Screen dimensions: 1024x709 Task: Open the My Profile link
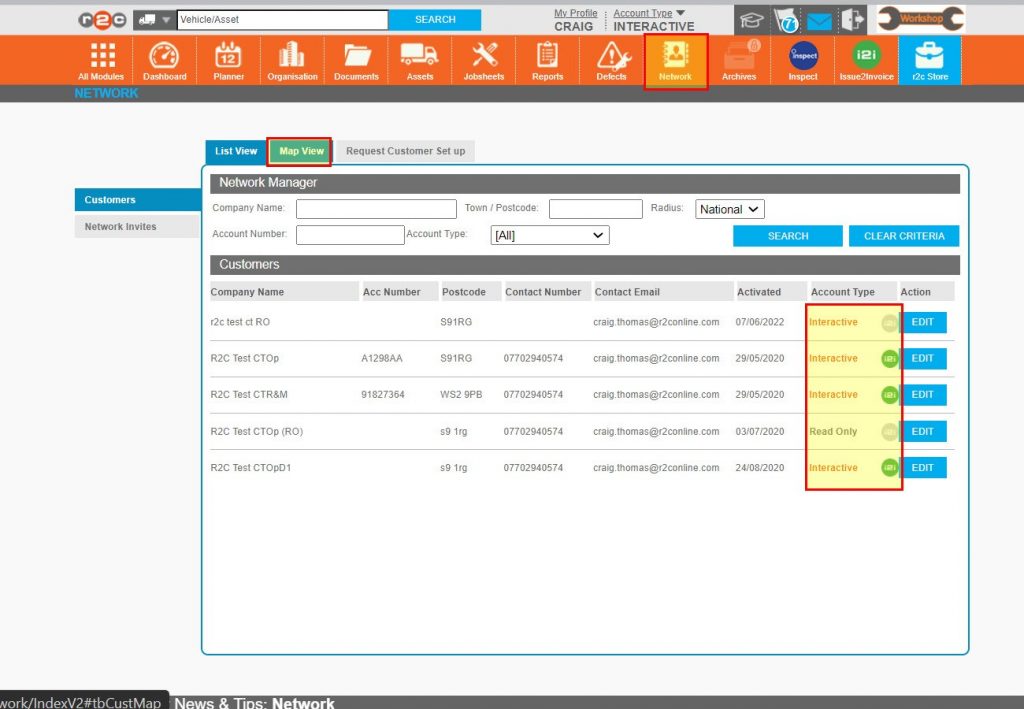click(576, 12)
